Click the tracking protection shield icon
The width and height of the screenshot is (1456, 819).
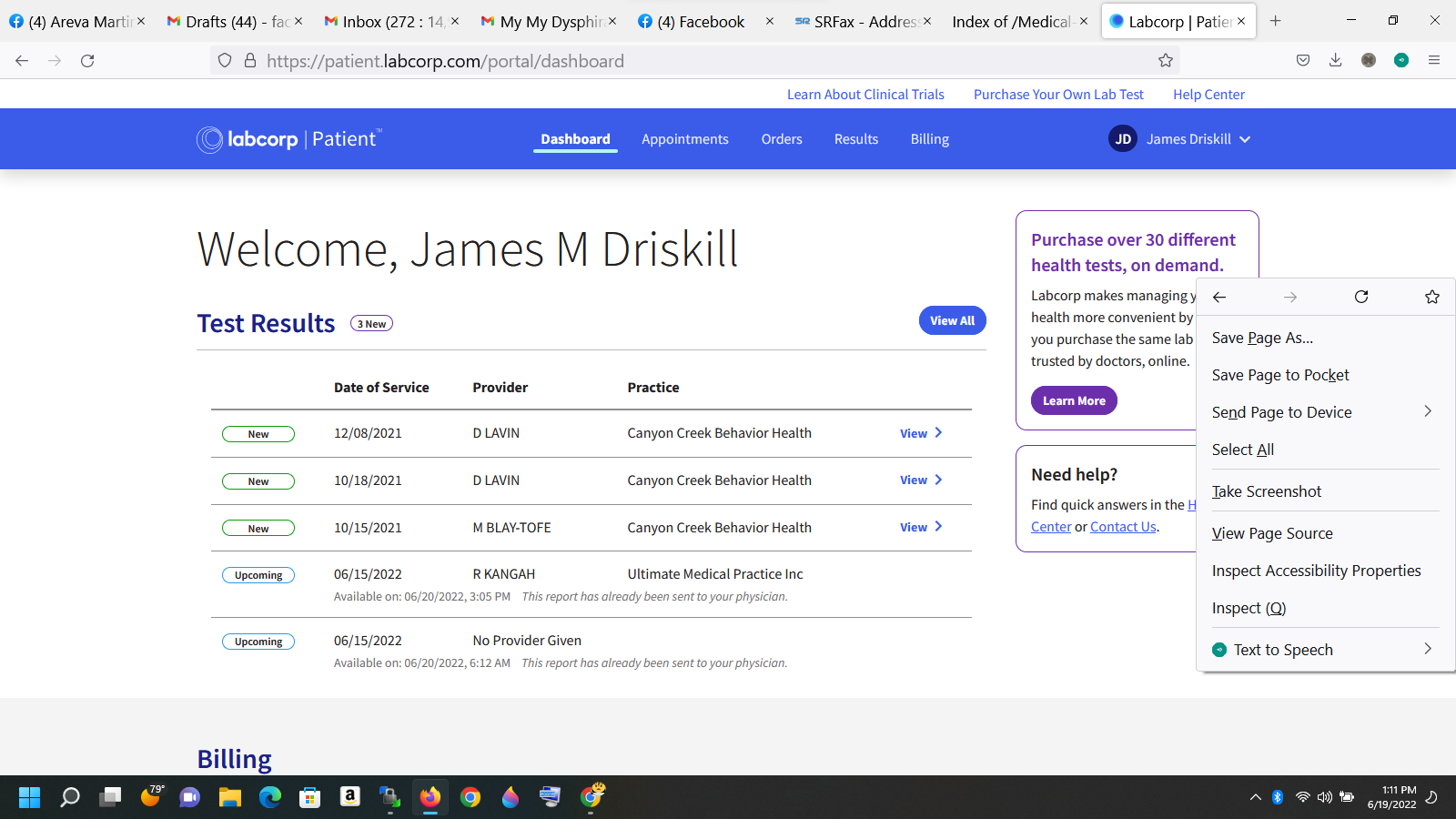(x=225, y=60)
